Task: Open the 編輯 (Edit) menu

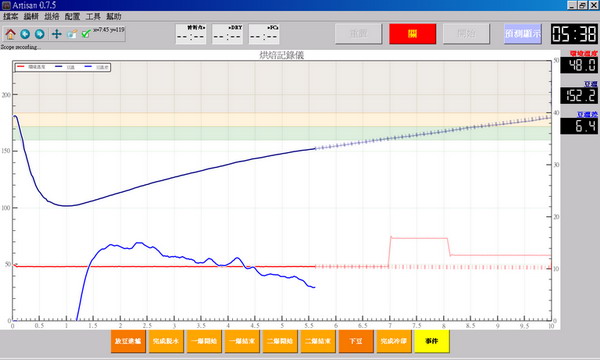Action: click(x=31, y=16)
